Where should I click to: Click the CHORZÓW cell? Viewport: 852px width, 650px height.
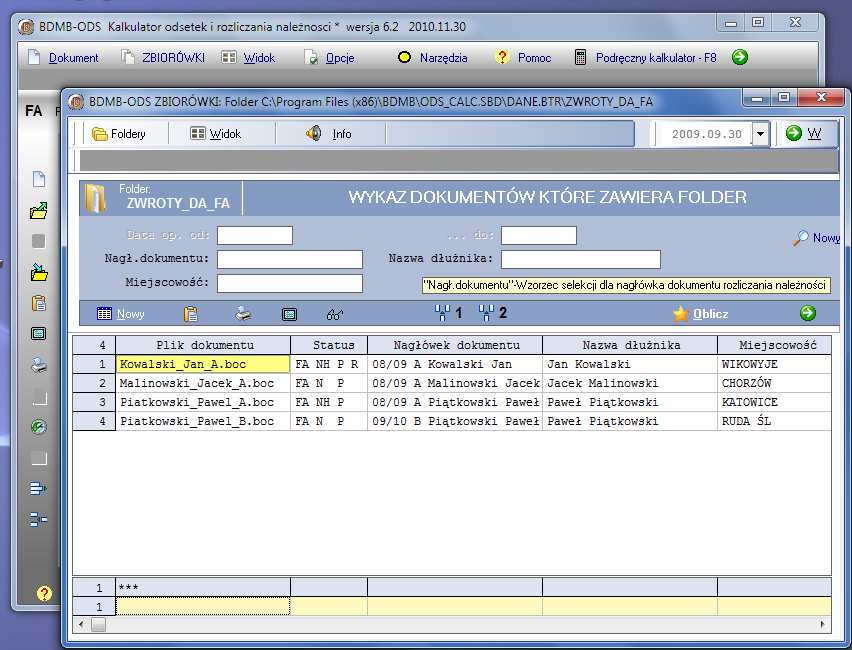tap(774, 383)
